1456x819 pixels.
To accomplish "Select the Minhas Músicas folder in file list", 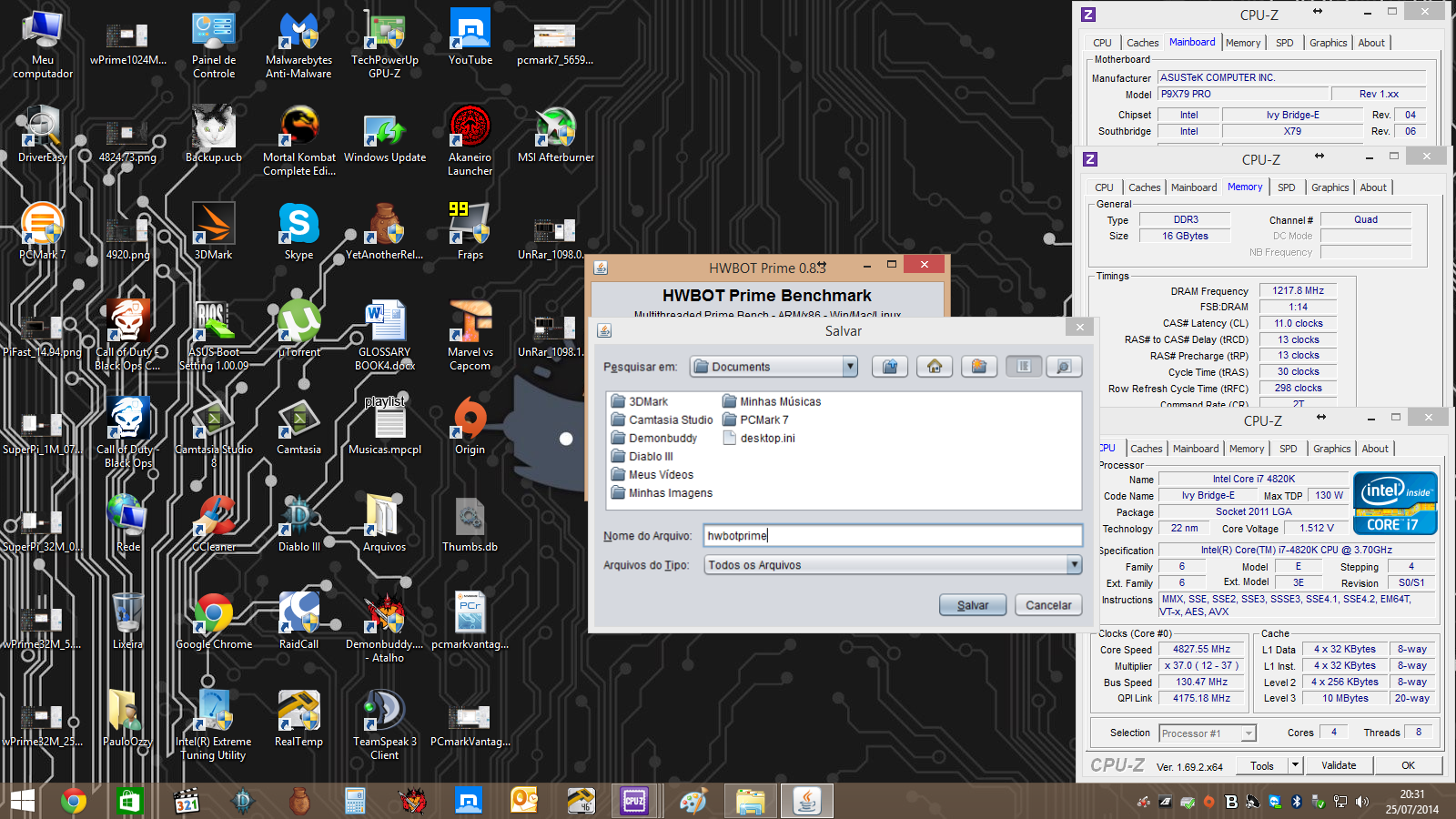I will [772, 401].
